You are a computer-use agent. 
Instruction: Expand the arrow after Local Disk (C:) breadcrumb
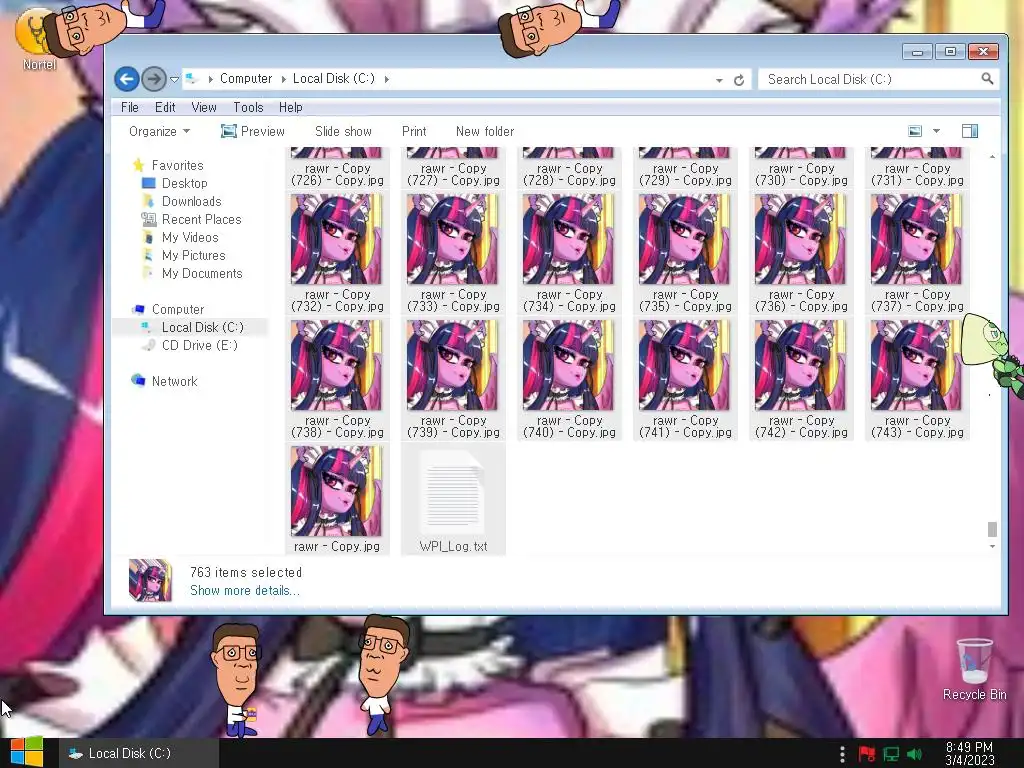click(387, 79)
